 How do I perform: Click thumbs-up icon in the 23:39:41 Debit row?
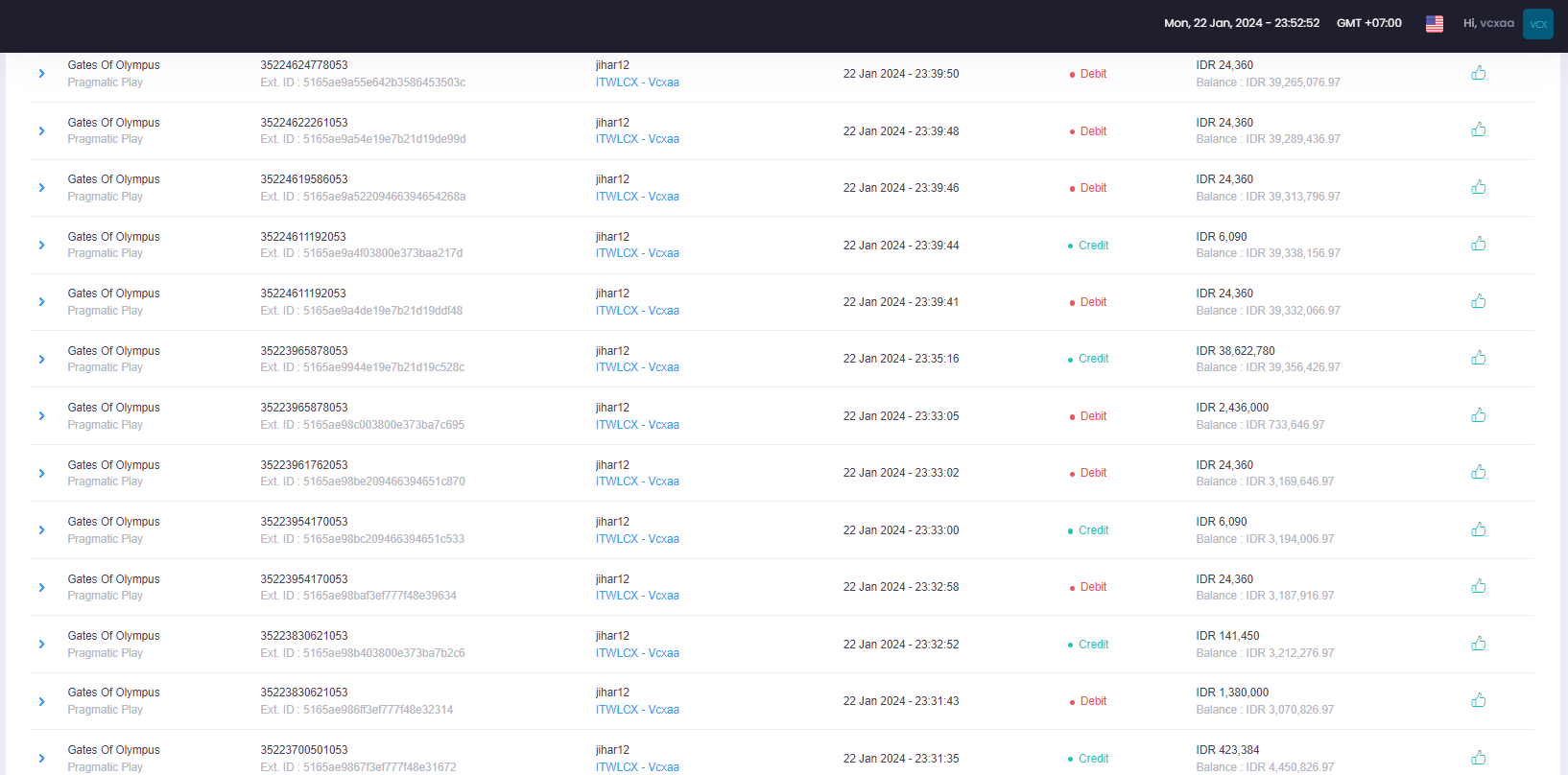coord(1479,301)
